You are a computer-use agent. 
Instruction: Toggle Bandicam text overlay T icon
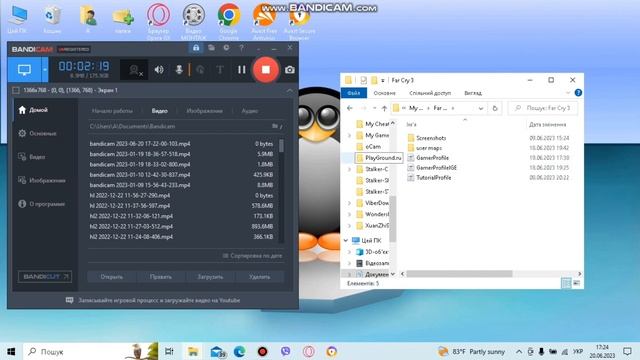click(x=220, y=70)
